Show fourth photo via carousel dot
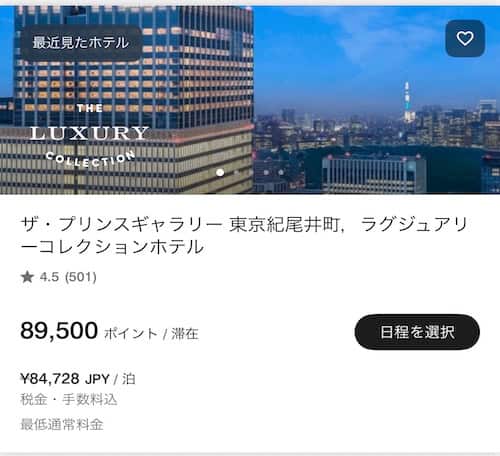Image resolution: width=500 pixels, height=456 pixels. coord(266,172)
